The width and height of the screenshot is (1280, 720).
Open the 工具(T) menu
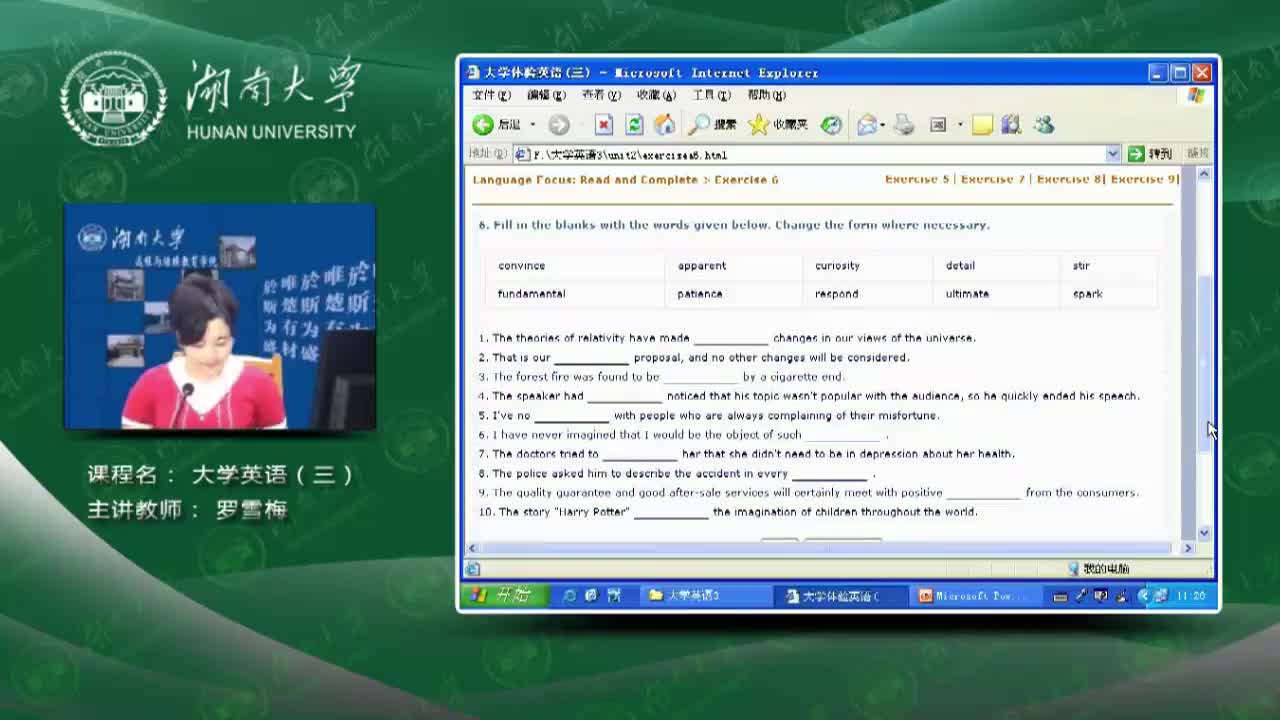tap(711, 95)
